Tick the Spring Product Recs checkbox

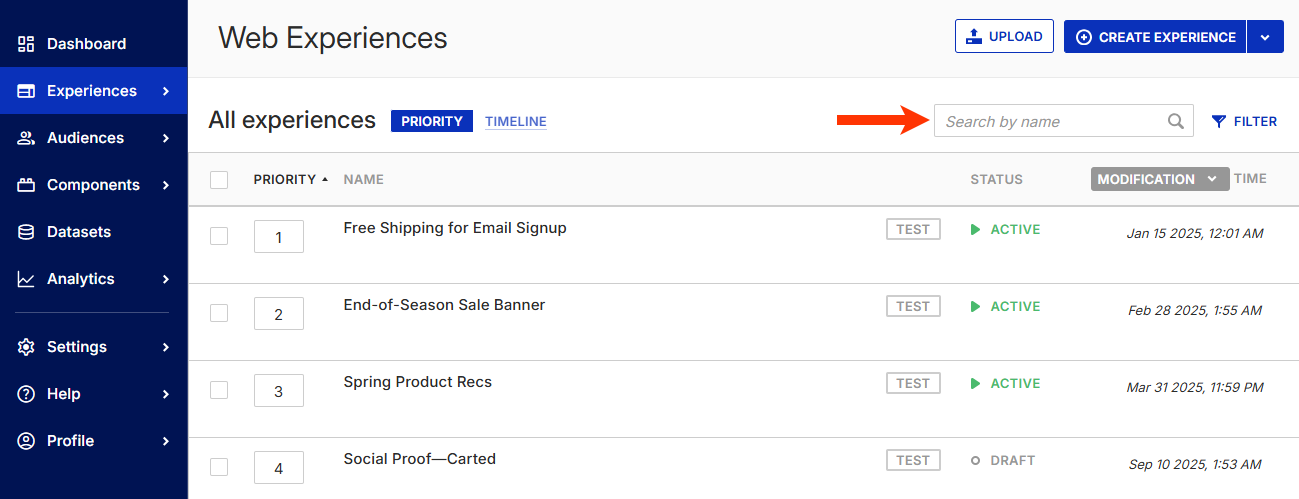click(x=219, y=390)
